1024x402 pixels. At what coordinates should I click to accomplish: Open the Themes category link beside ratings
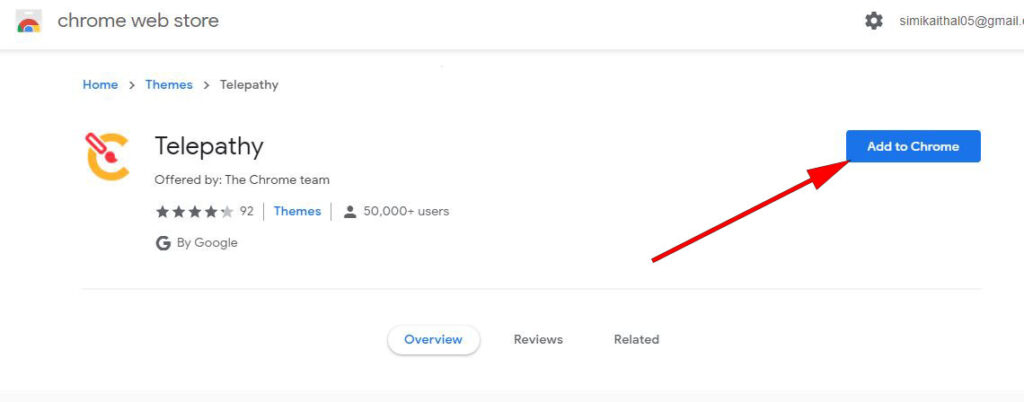(x=297, y=212)
